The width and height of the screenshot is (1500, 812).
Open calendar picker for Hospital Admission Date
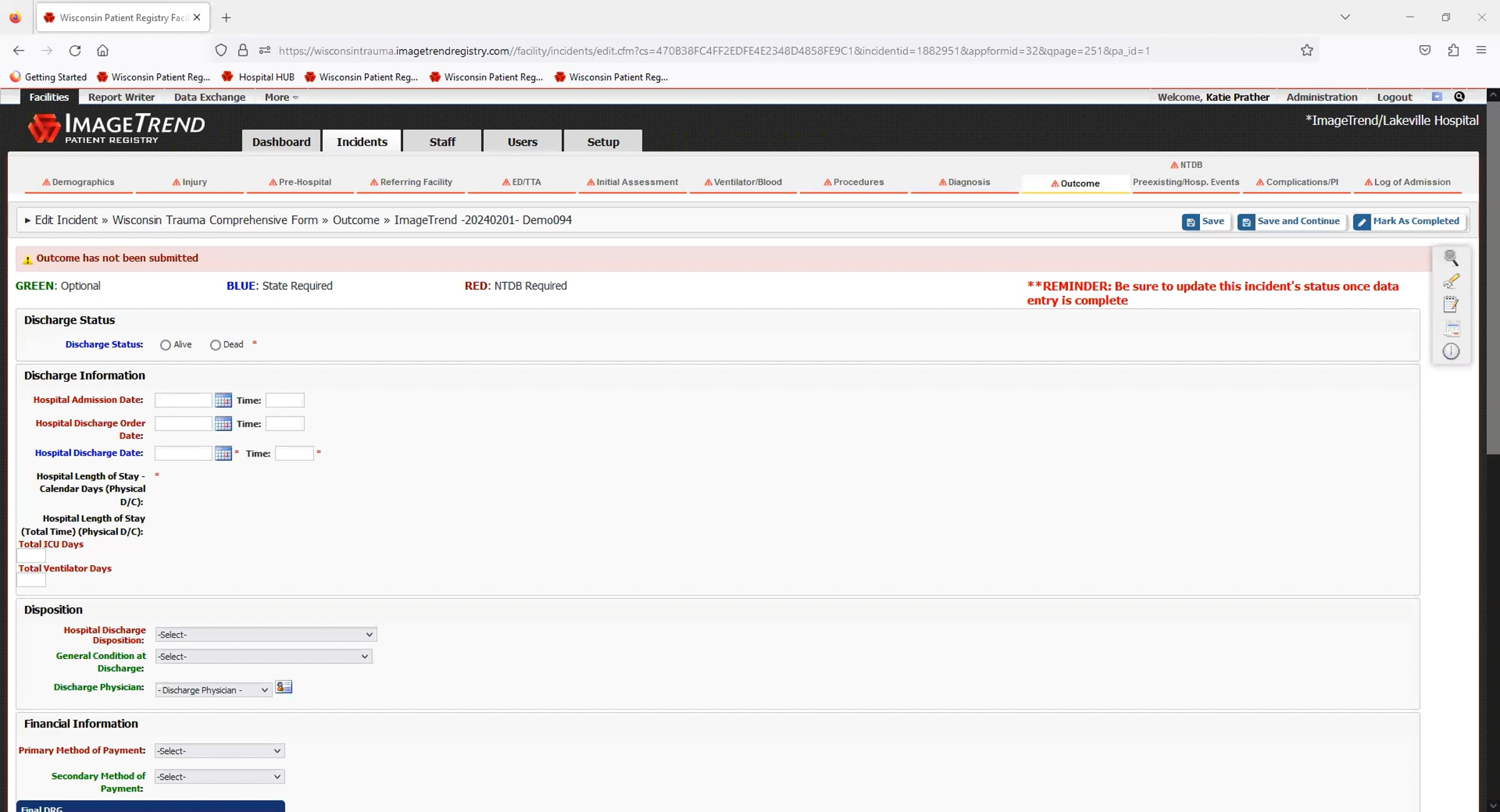point(223,400)
